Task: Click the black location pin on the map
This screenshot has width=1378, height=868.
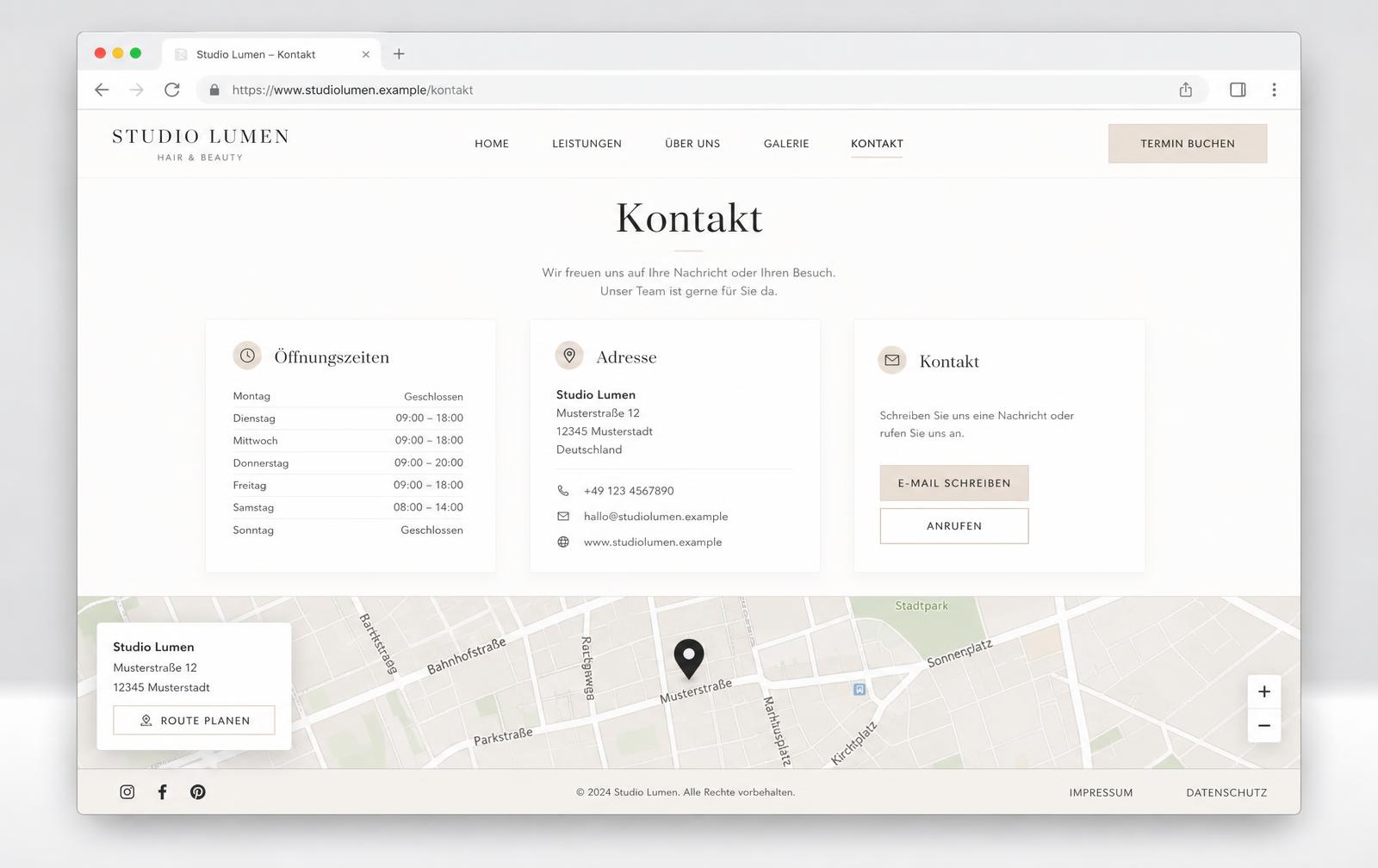Action: [x=689, y=659]
